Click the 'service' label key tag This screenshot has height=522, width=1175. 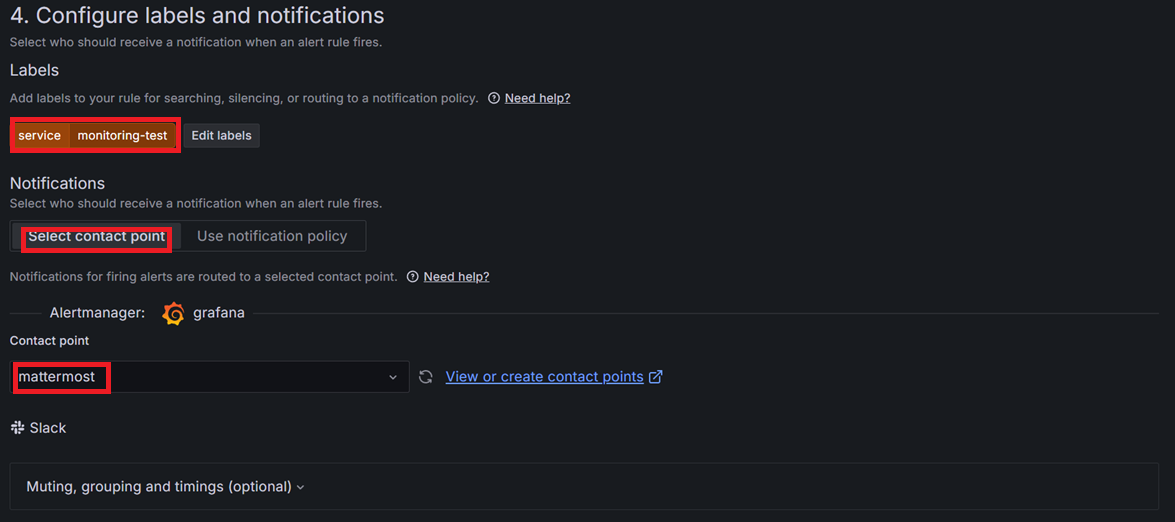(x=40, y=136)
